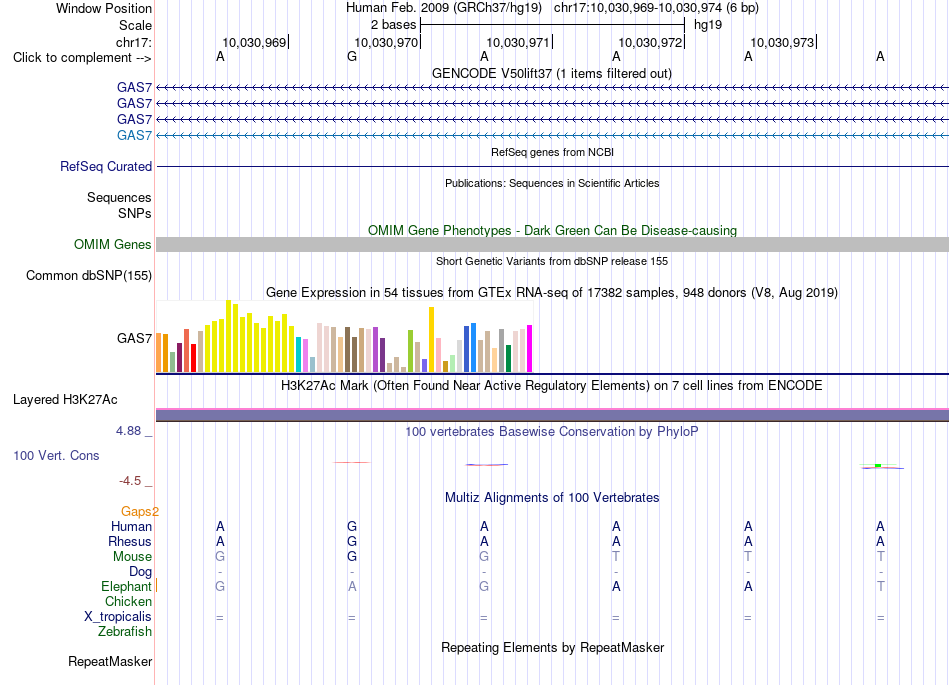950x685 pixels.
Task: Click the Human alignment row label
Action: tap(131, 526)
